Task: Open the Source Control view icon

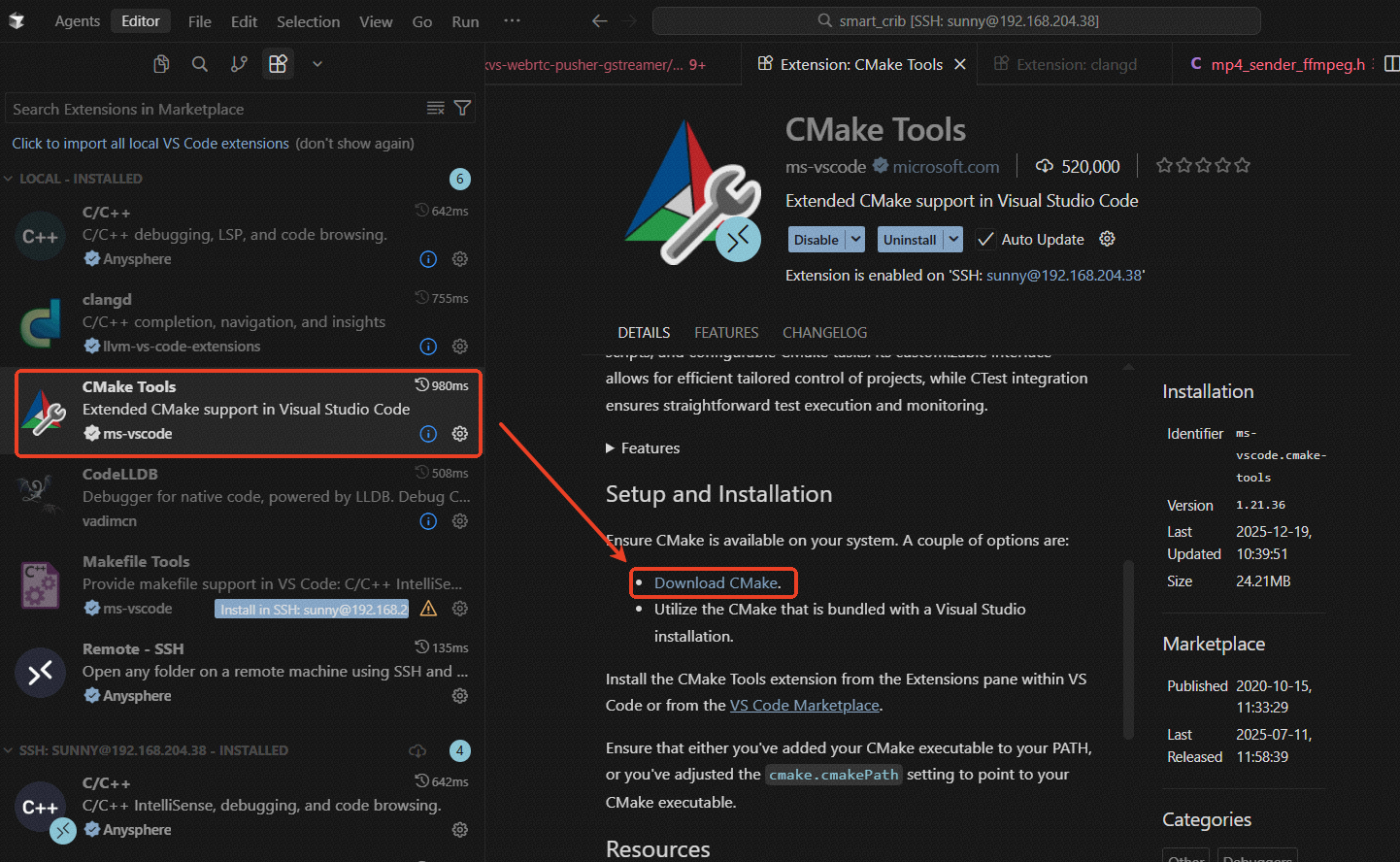Action: [239, 64]
